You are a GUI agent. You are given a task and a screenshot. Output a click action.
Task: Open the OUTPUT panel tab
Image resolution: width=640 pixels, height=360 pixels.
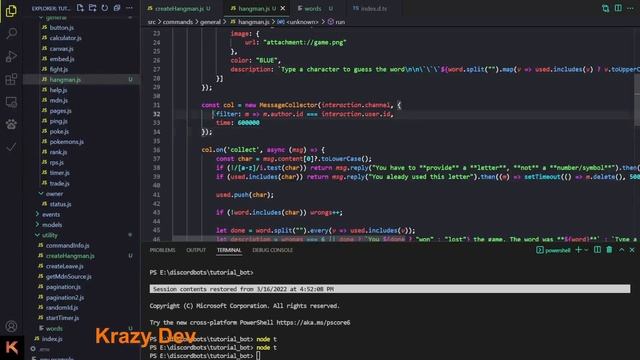(x=196, y=250)
